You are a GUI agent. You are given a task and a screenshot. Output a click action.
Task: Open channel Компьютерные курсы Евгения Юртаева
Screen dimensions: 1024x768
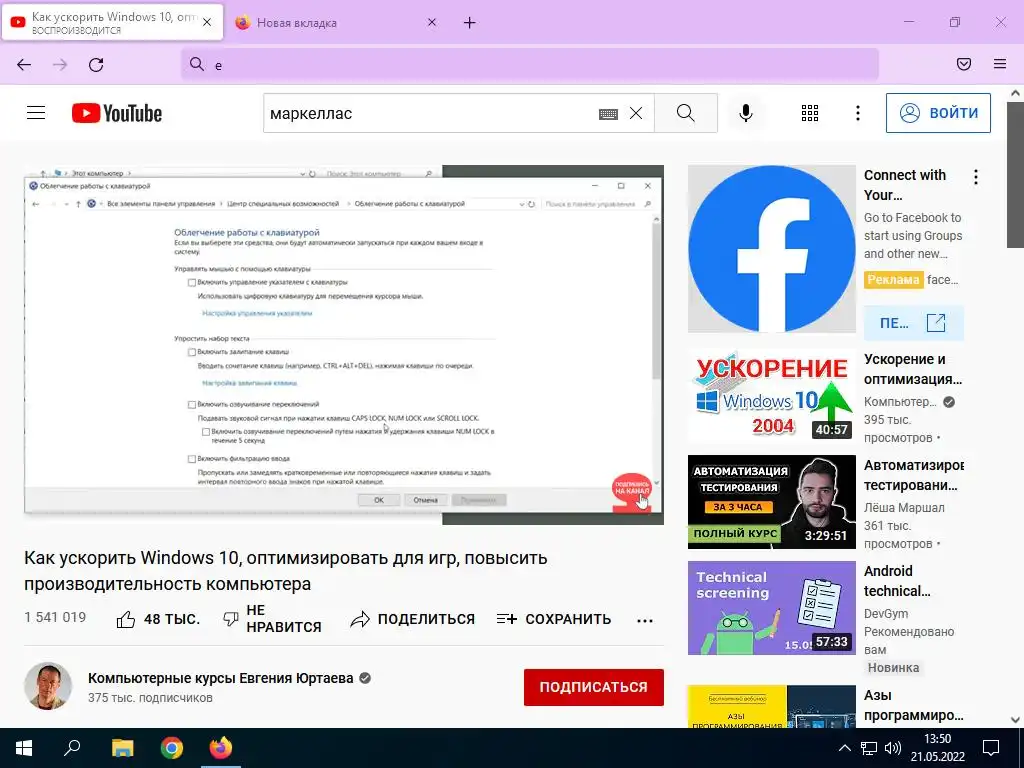[x=221, y=678]
